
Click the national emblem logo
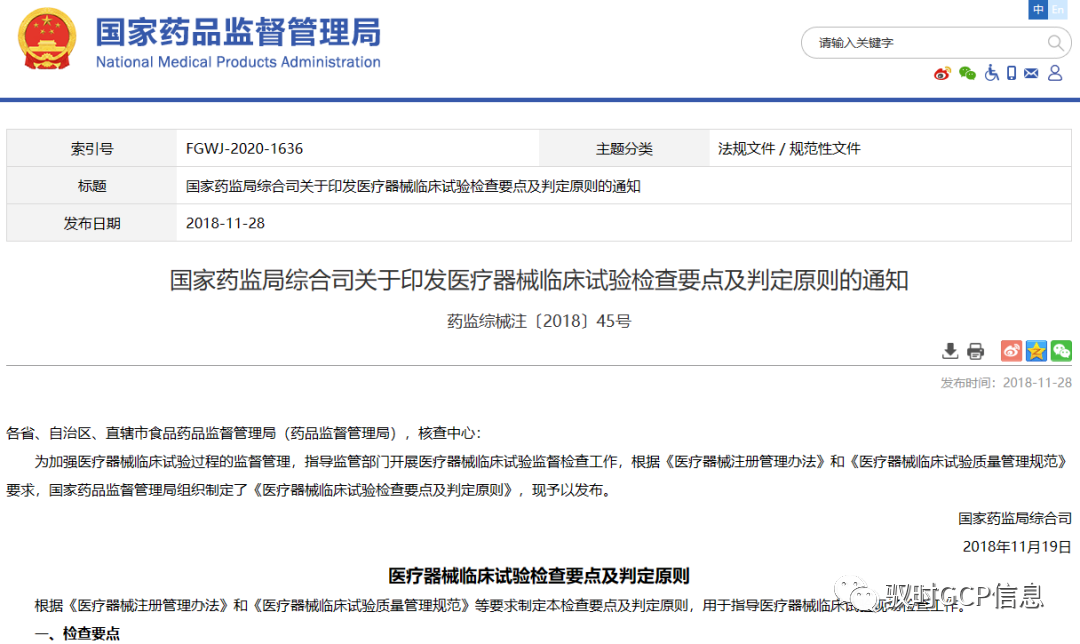[44, 42]
